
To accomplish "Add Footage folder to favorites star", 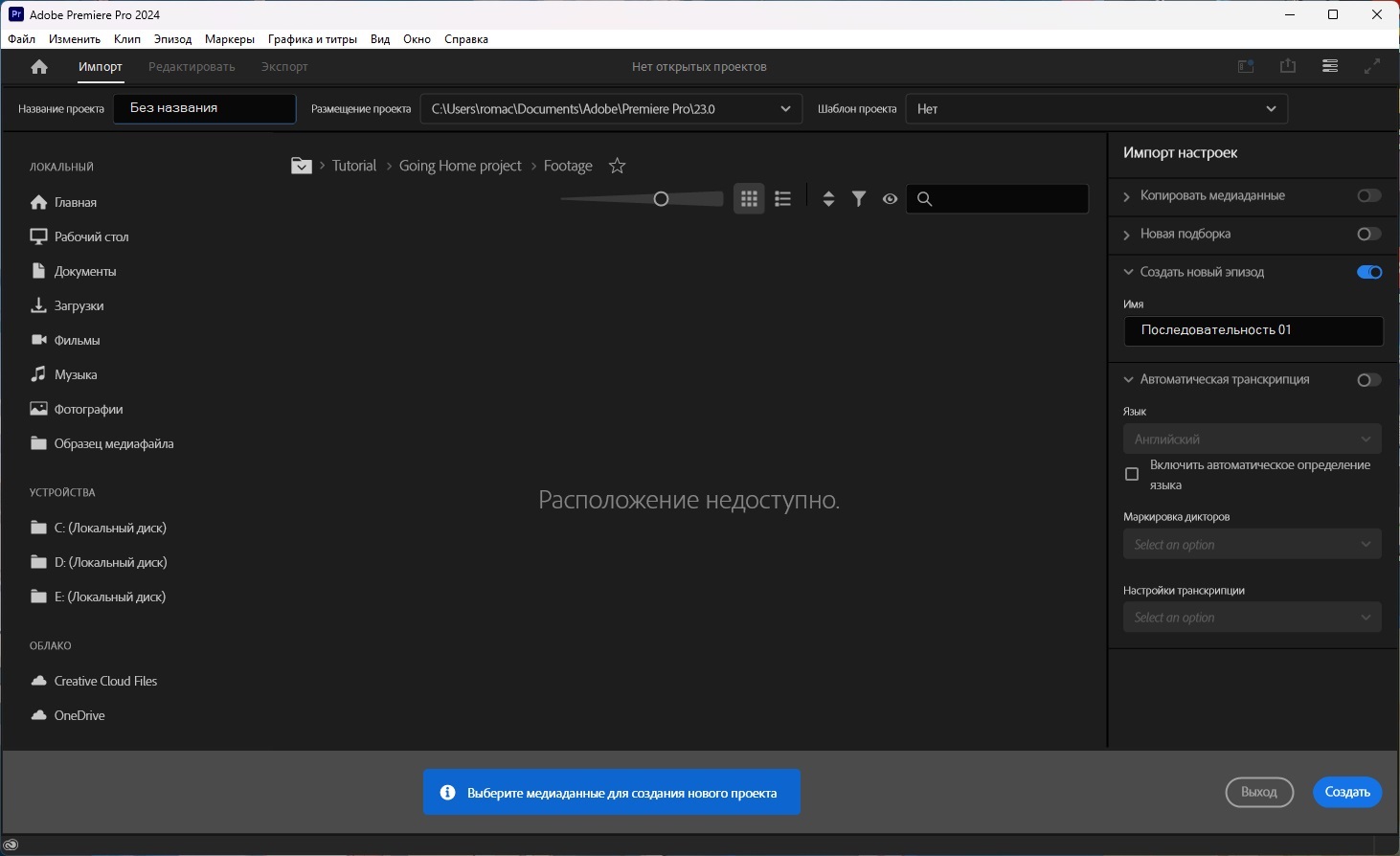I will pyautogui.click(x=618, y=167).
